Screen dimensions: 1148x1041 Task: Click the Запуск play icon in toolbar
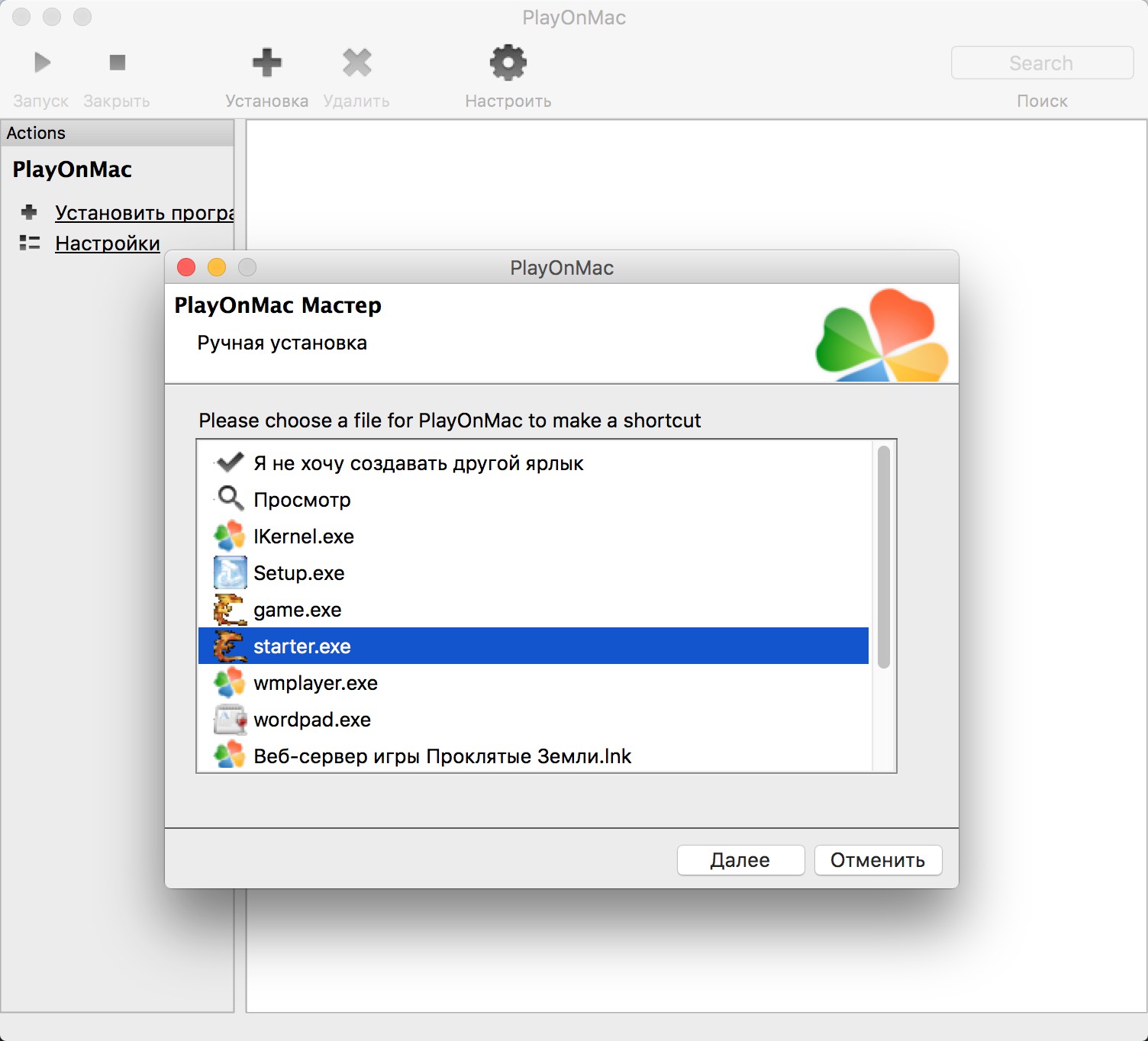coord(42,63)
